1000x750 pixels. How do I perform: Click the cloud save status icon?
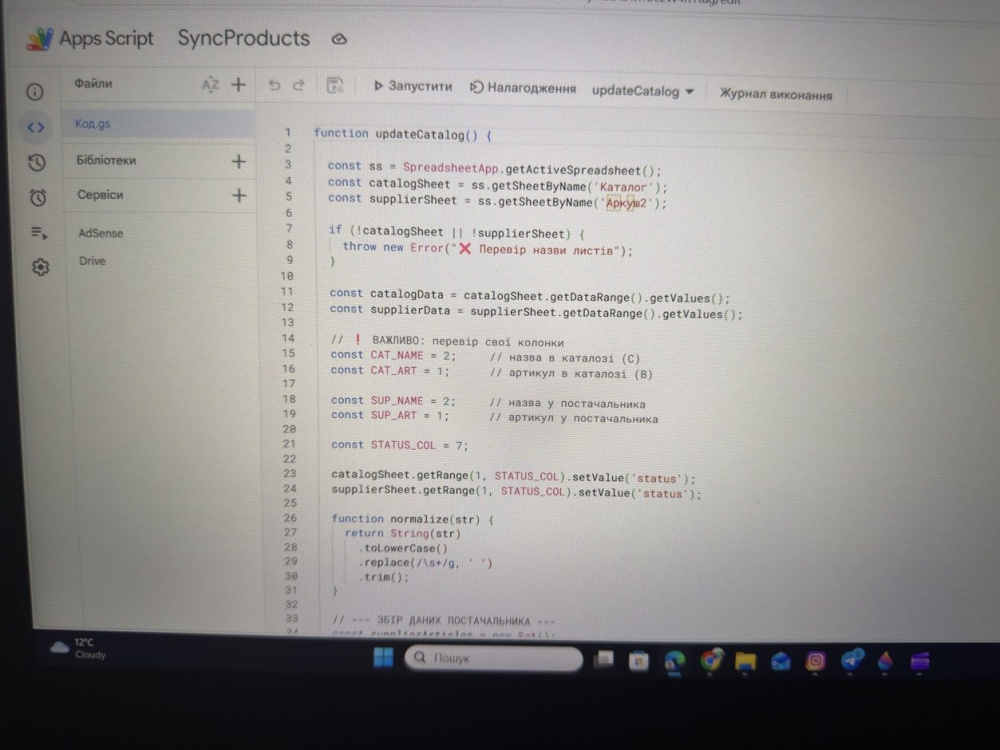(x=339, y=40)
